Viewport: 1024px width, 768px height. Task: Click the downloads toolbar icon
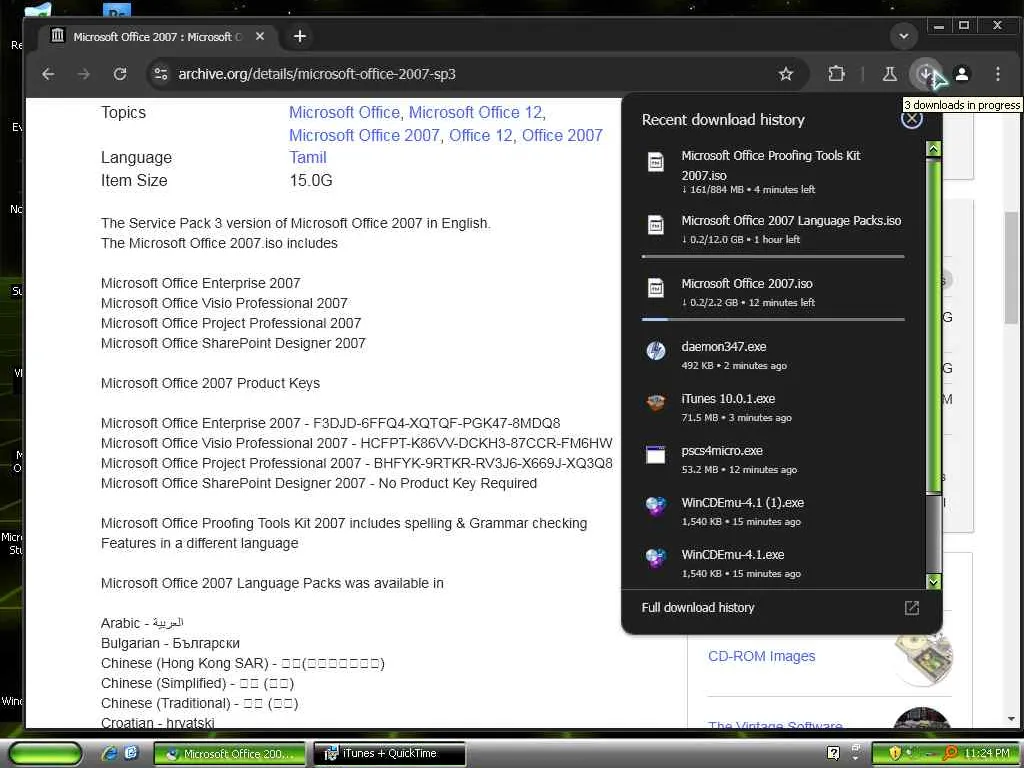[925, 74]
